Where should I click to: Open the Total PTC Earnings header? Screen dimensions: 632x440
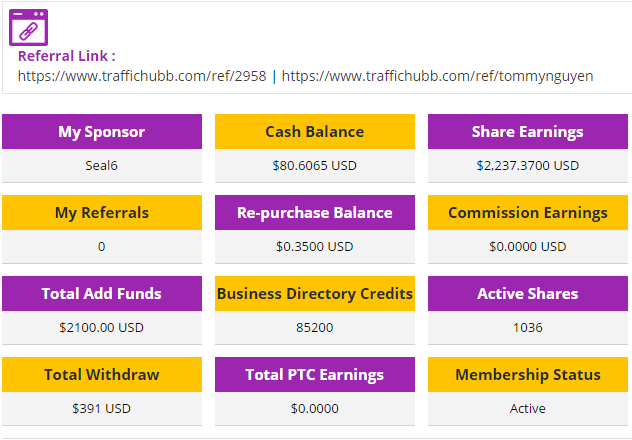coord(315,375)
